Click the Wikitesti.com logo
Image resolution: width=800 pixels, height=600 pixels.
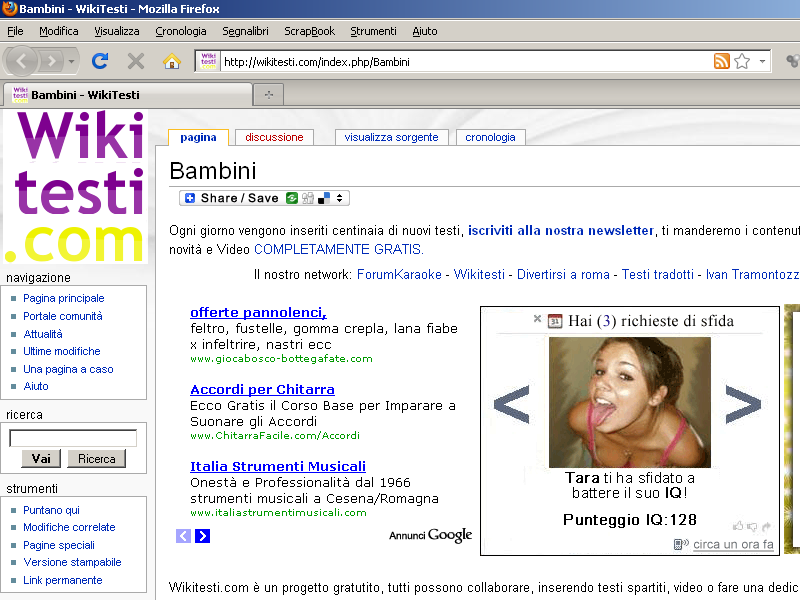[76, 187]
